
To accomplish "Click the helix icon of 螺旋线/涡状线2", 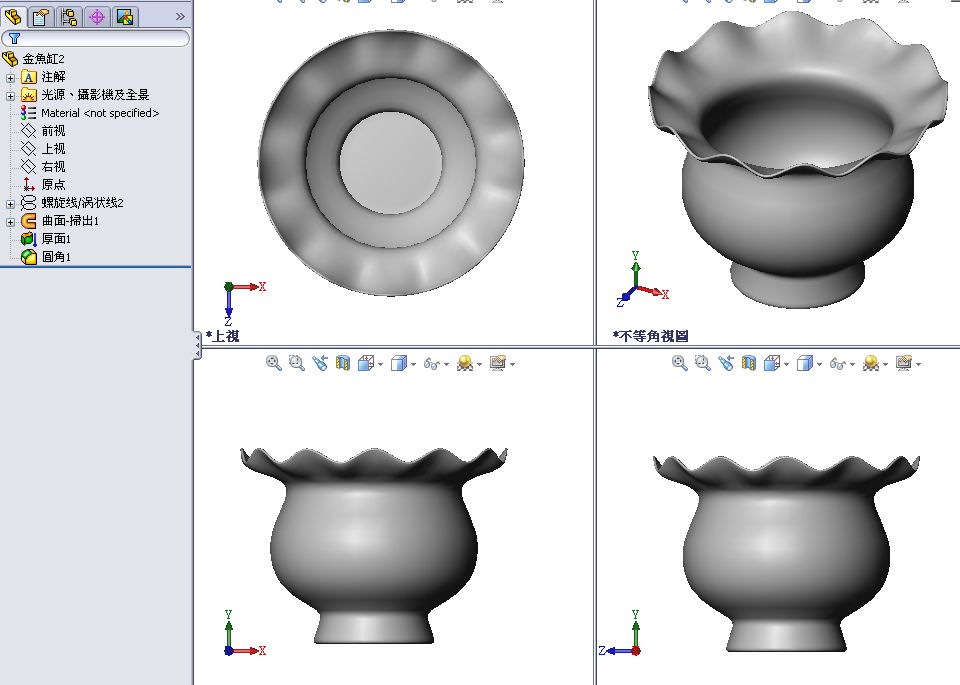I will [x=28, y=203].
